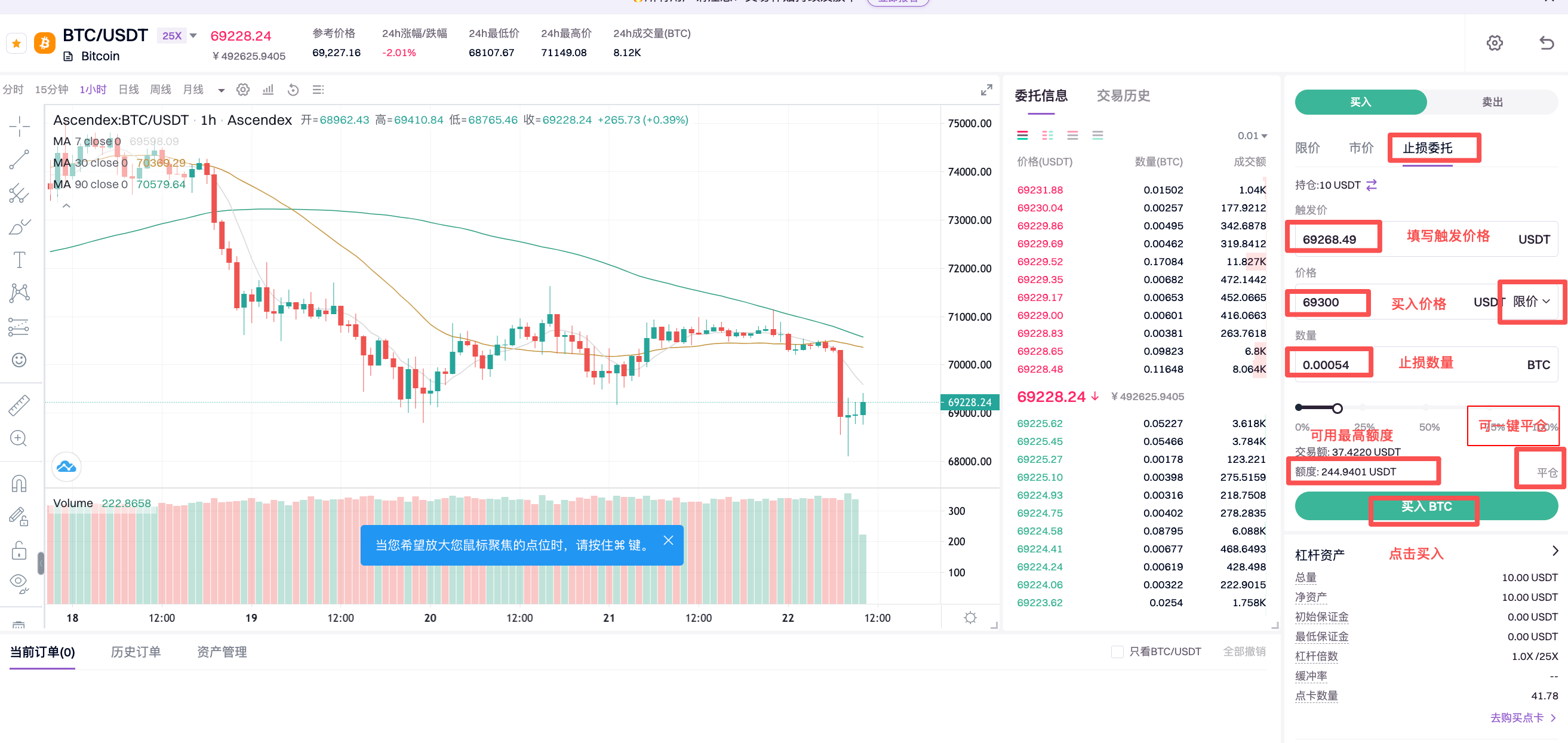1568x743 pixels.
Task: Click the 买入 BTC button
Action: pos(1425,506)
